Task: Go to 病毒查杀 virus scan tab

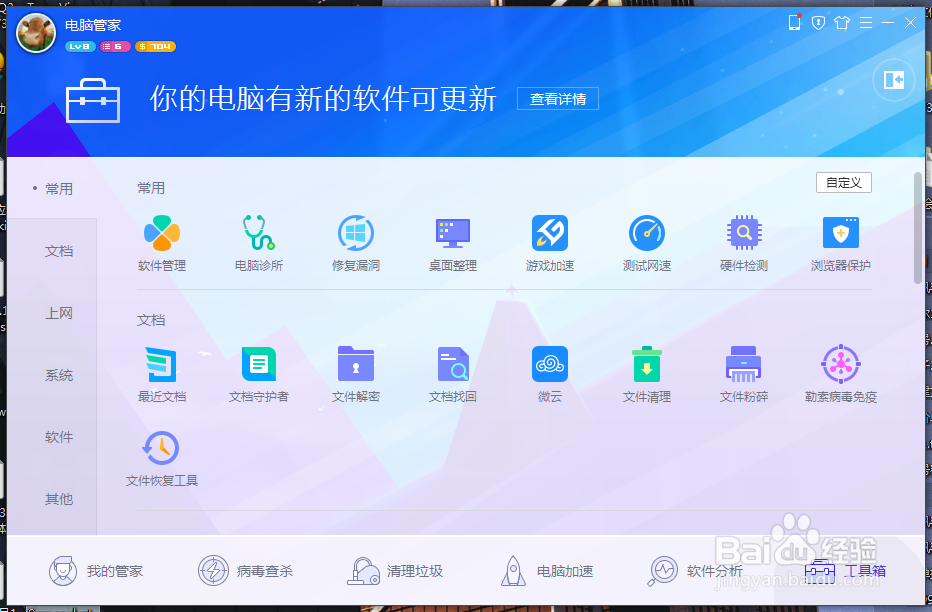Action: 245,571
